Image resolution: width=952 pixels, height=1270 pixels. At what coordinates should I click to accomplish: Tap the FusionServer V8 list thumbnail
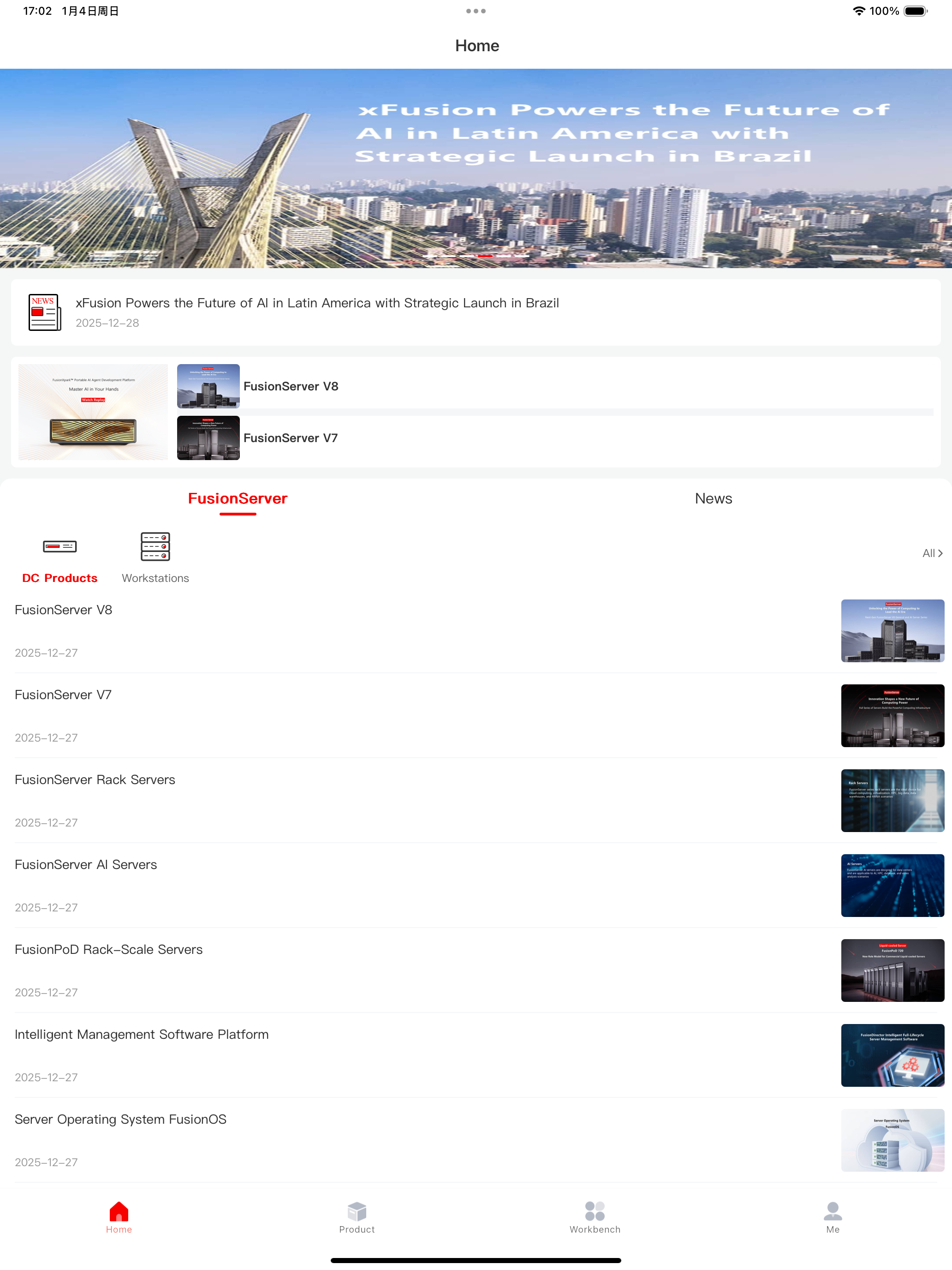(892, 630)
